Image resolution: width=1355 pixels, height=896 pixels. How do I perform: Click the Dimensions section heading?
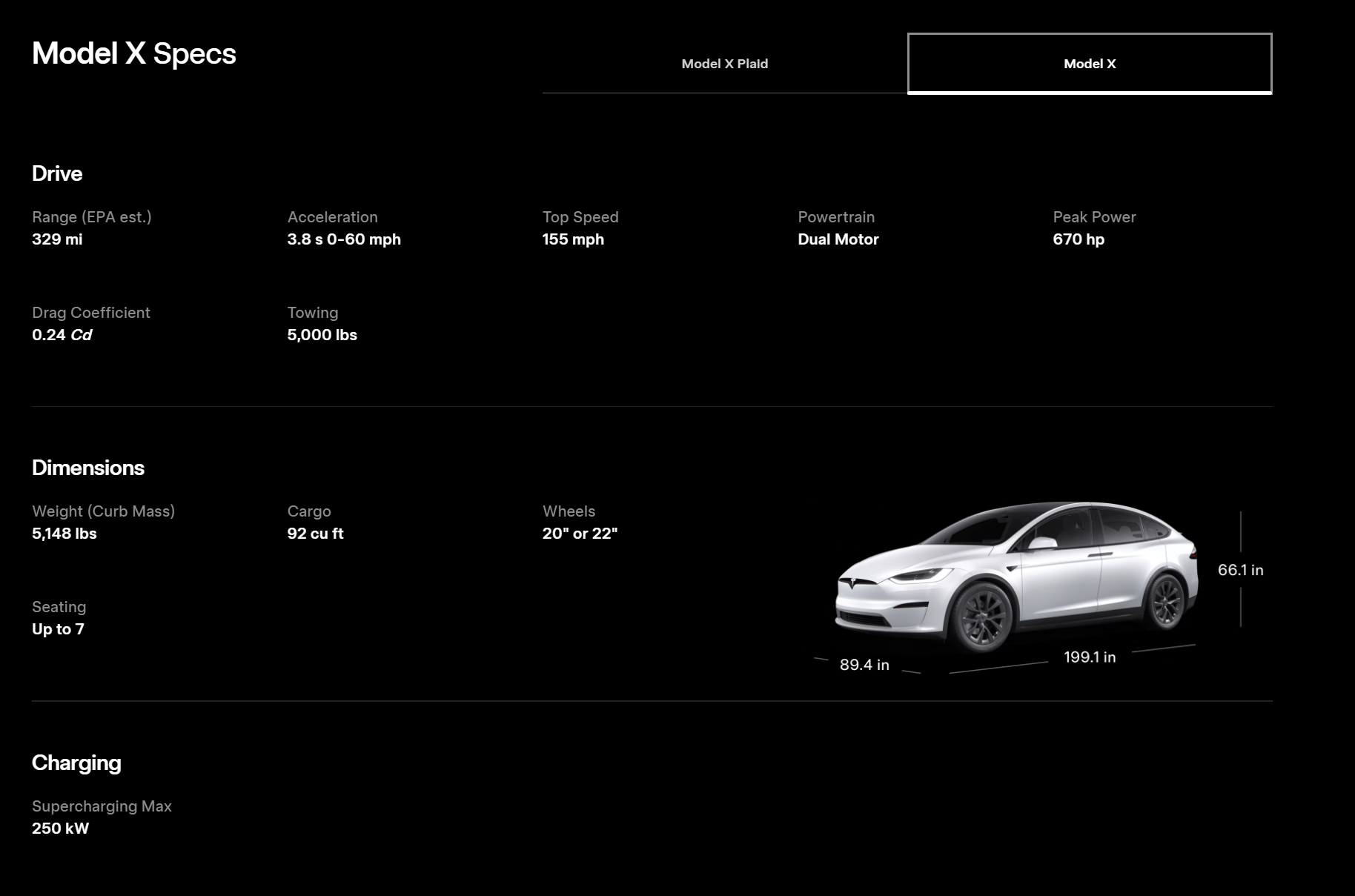point(88,468)
